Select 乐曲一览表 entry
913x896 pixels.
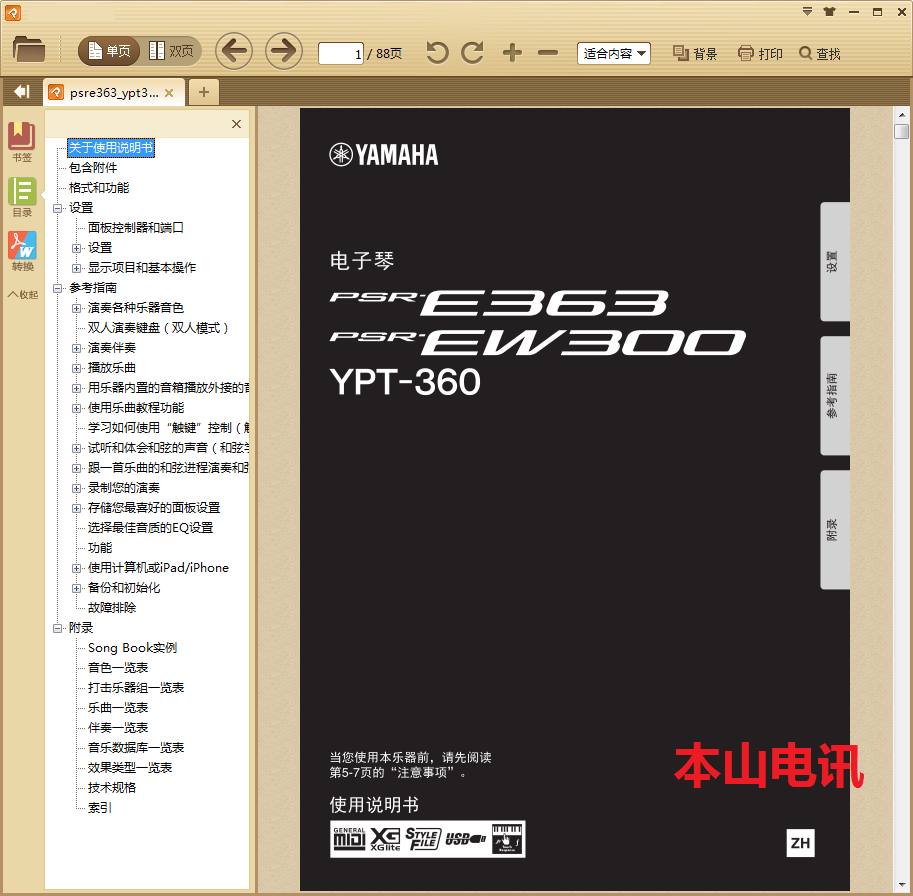[x=118, y=708]
